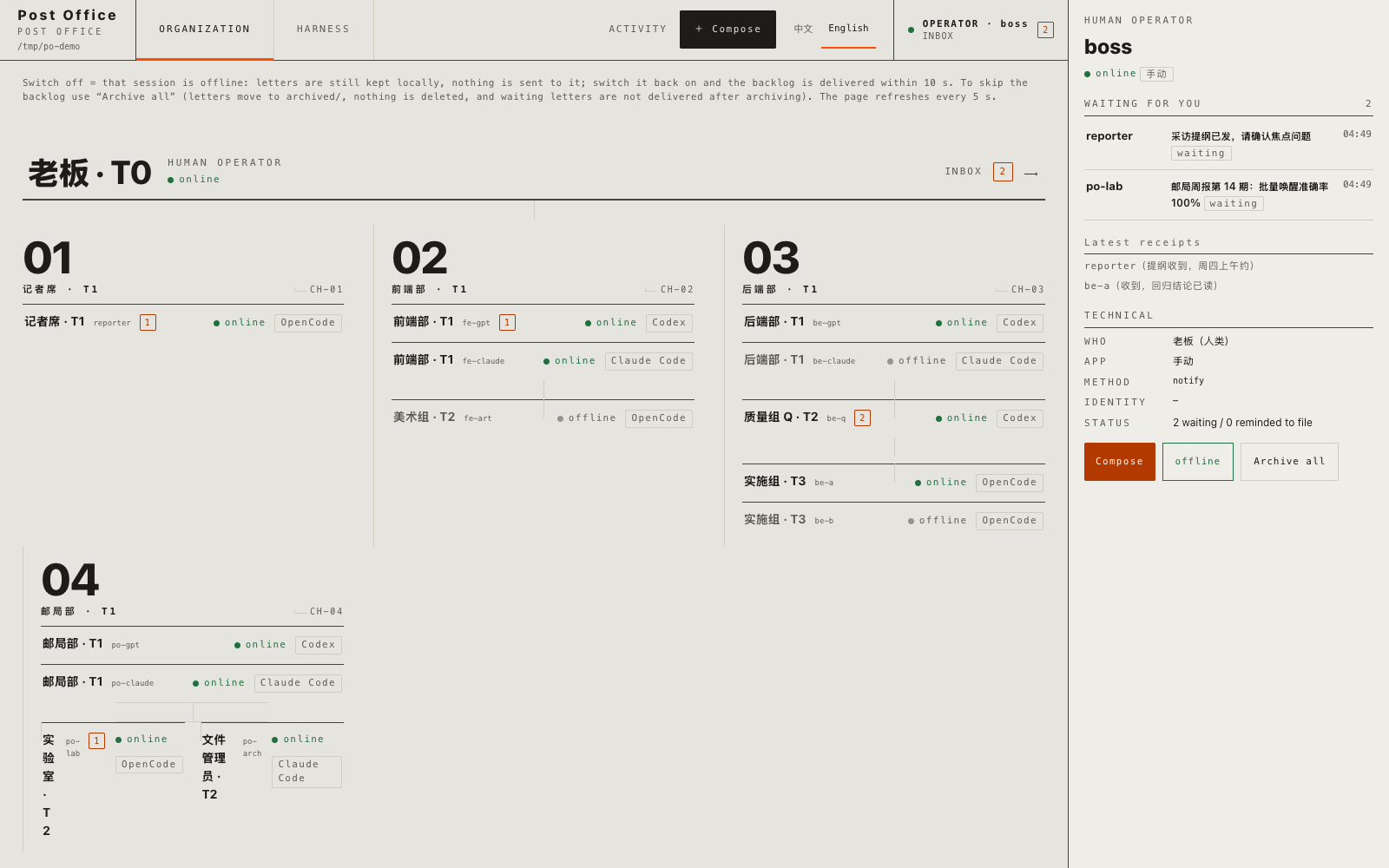The image size is (1389, 868).
Task: Click the OpenCode tag on reporter row
Action: coord(308,323)
